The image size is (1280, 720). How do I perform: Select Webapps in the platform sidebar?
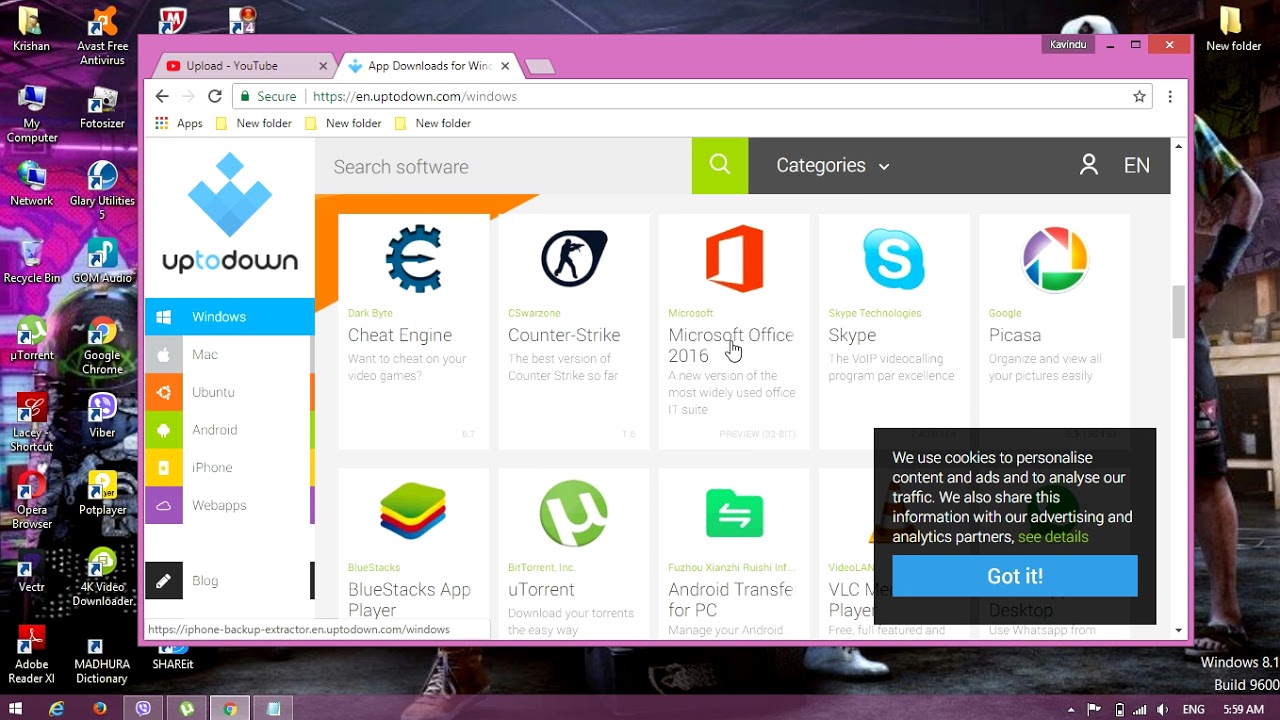click(x=230, y=505)
